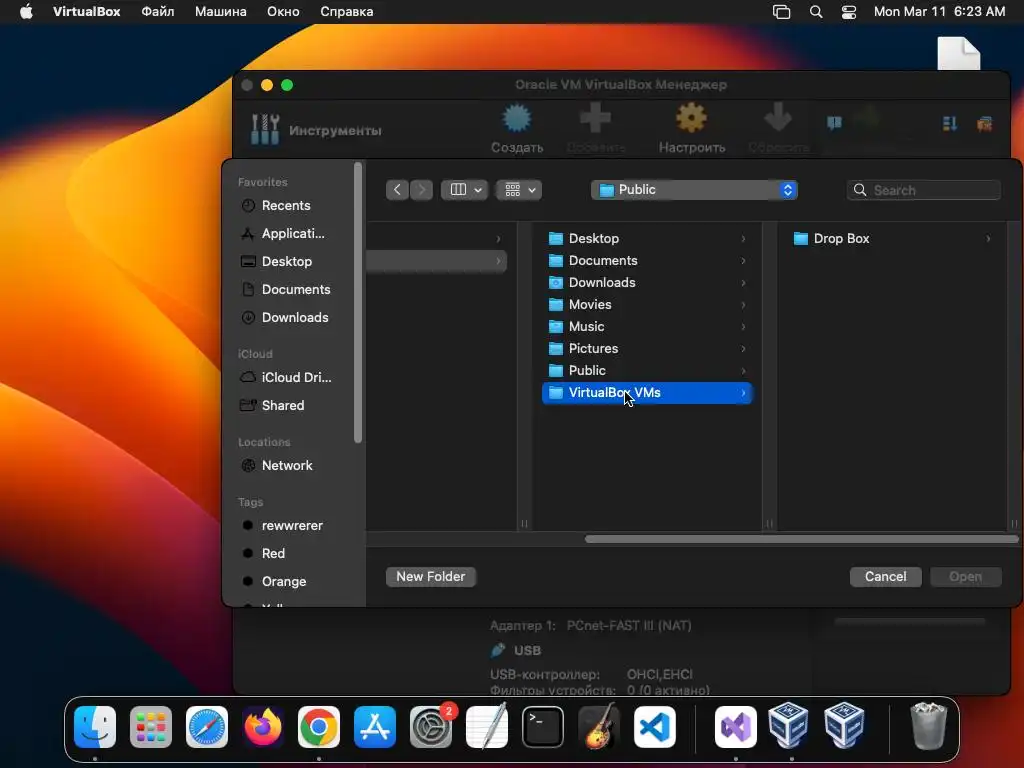Click the Stage Manager windows icon in menu bar
The width and height of the screenshot is (1024, 768).
click(x=781, y=12)
